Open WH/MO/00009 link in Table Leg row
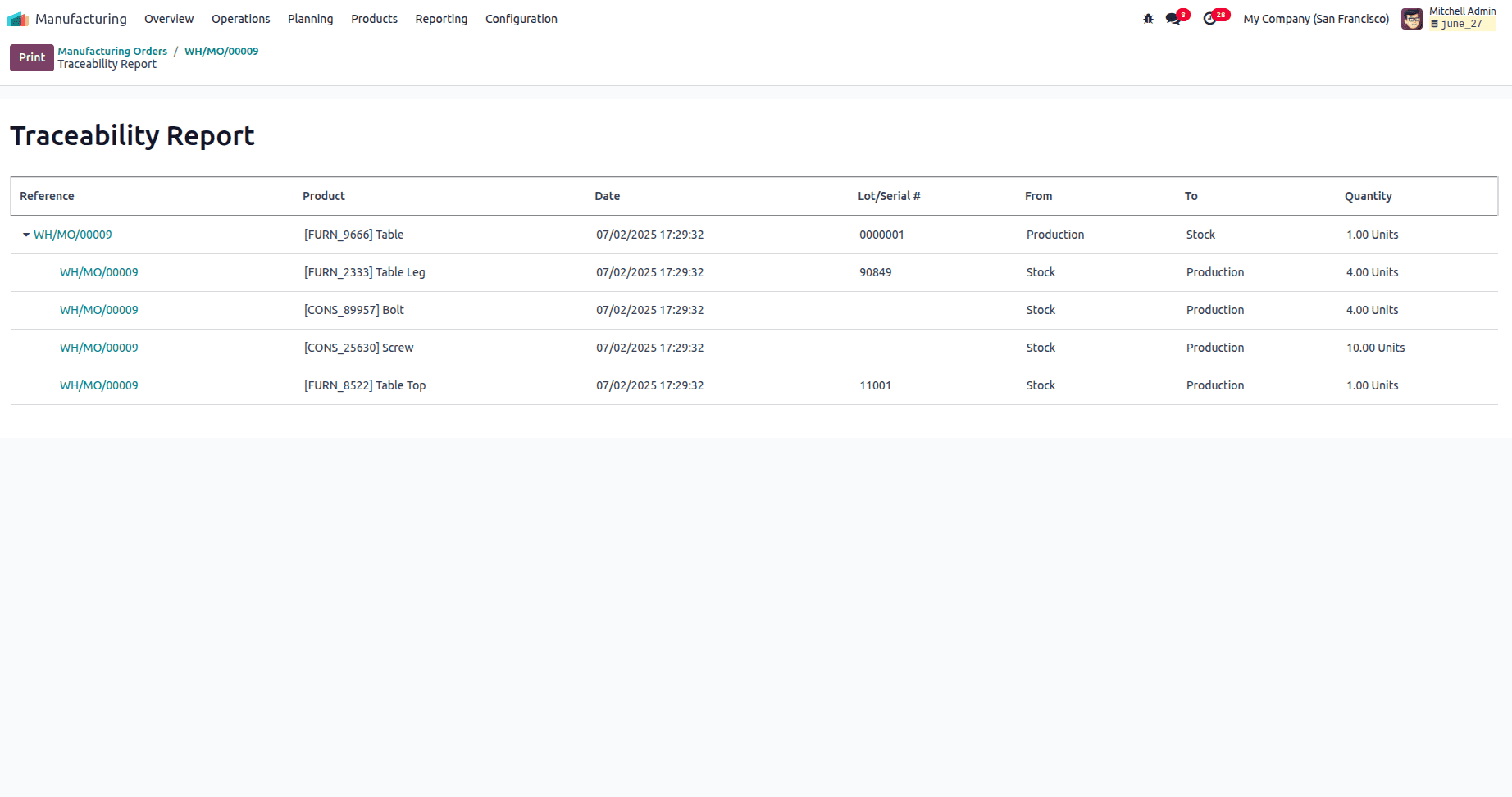The image size is (1512, 797). (x=99, y=272)
